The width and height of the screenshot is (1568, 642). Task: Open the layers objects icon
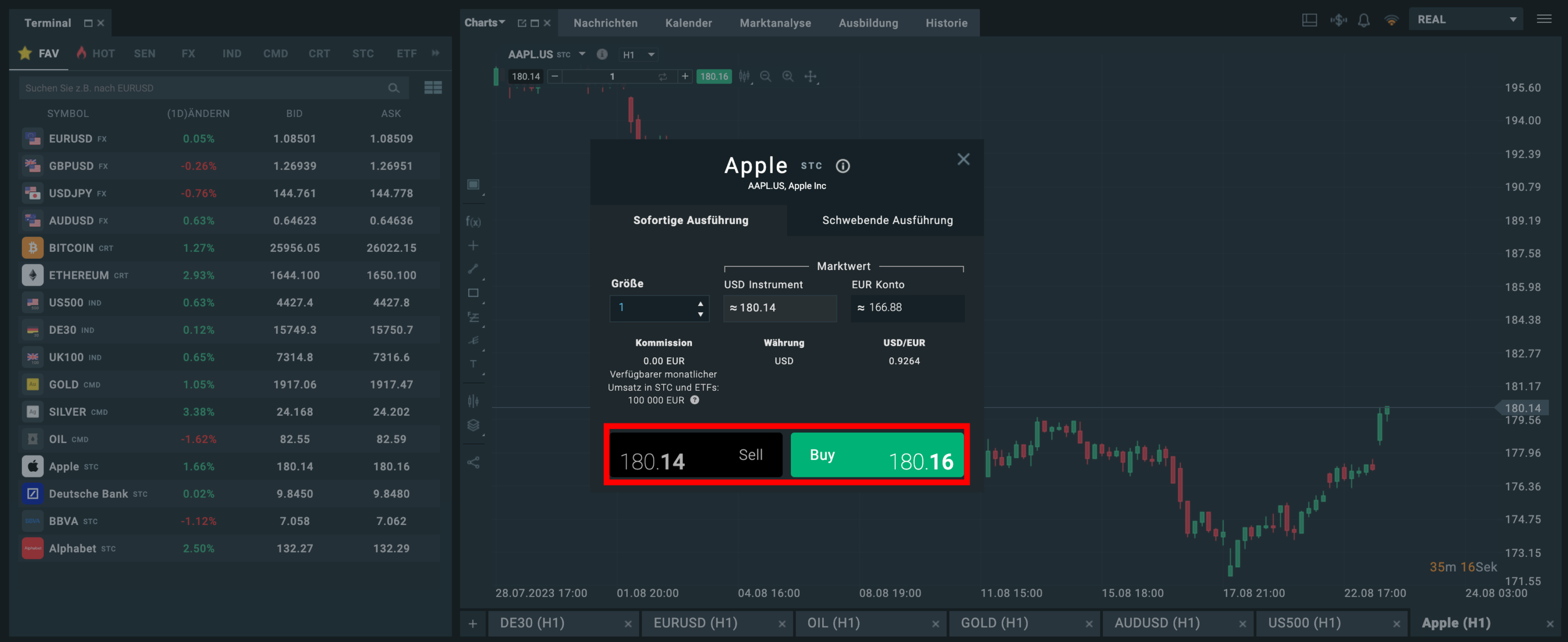pyautogui.click(x=473, y=425)
